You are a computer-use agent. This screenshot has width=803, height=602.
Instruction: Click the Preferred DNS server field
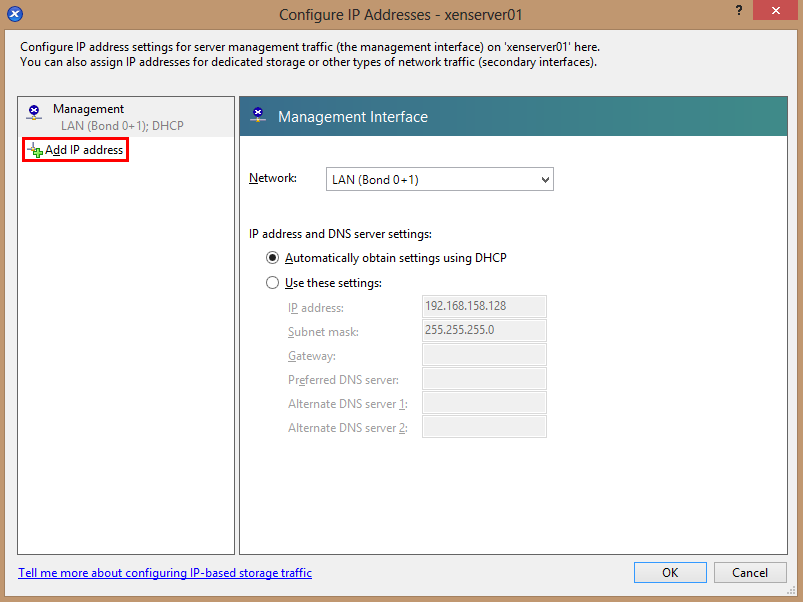click(x=484, y=379)
